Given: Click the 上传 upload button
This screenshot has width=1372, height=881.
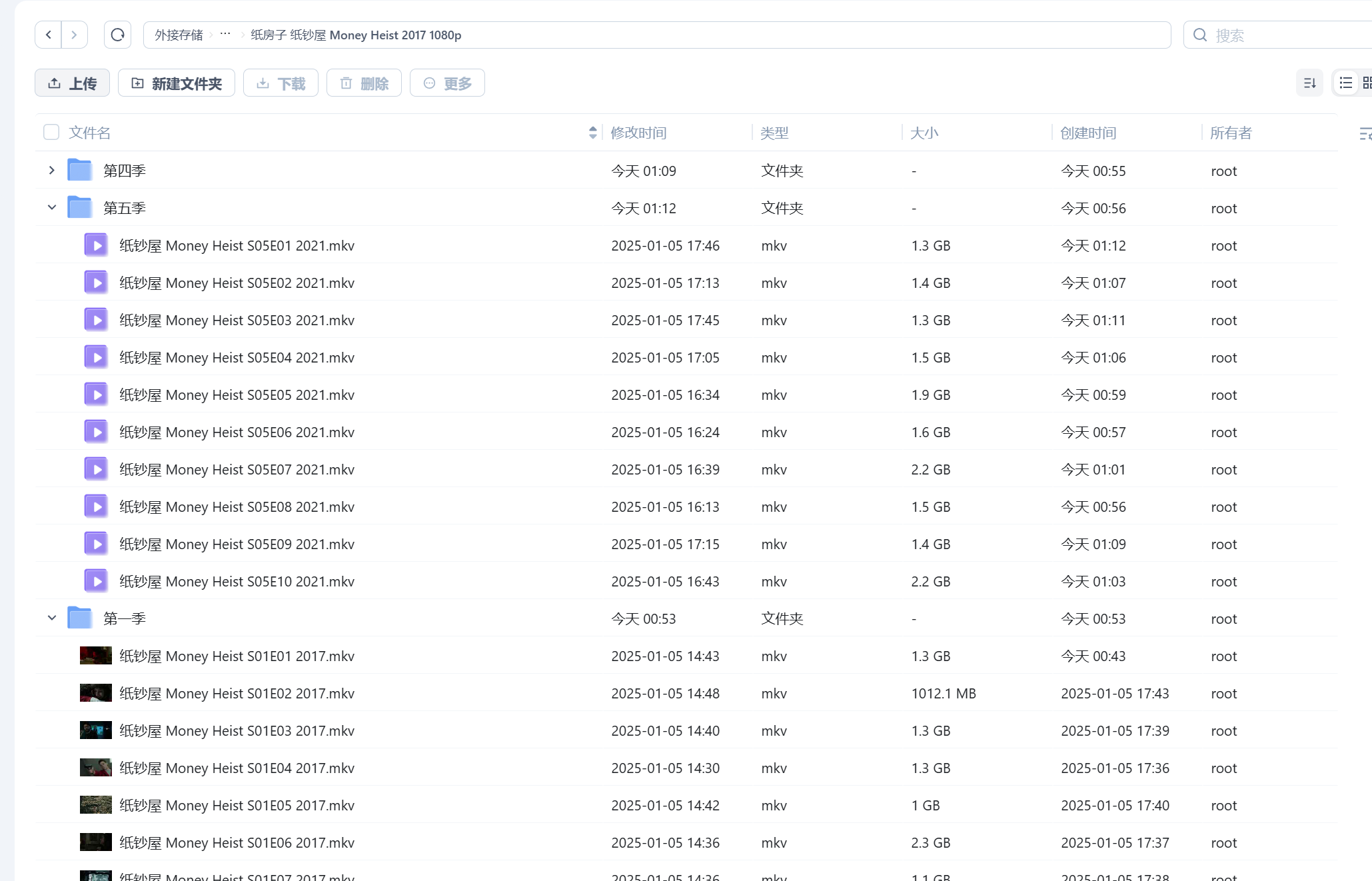Looking at the screenshot, I should tap(72, 83).
